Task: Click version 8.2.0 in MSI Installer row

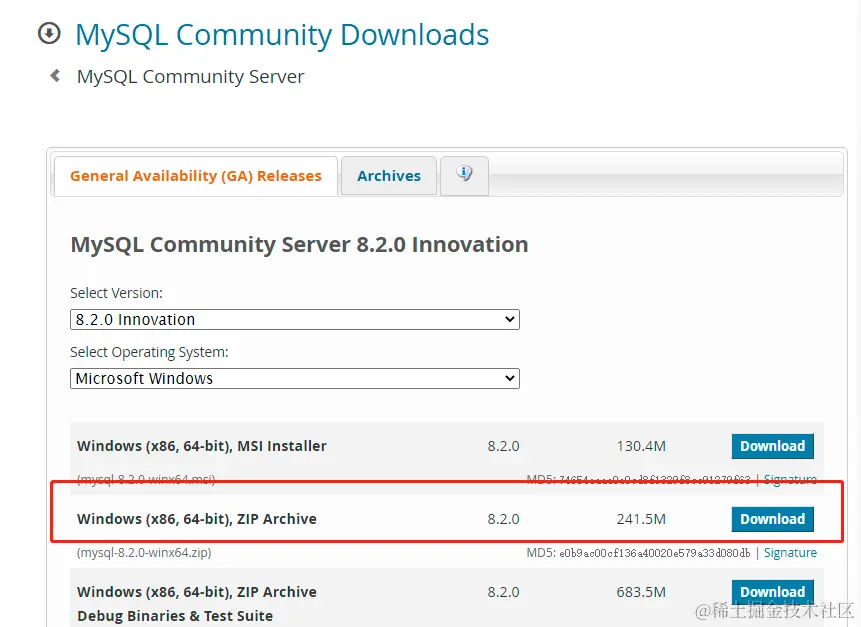Action: [503, 446]
